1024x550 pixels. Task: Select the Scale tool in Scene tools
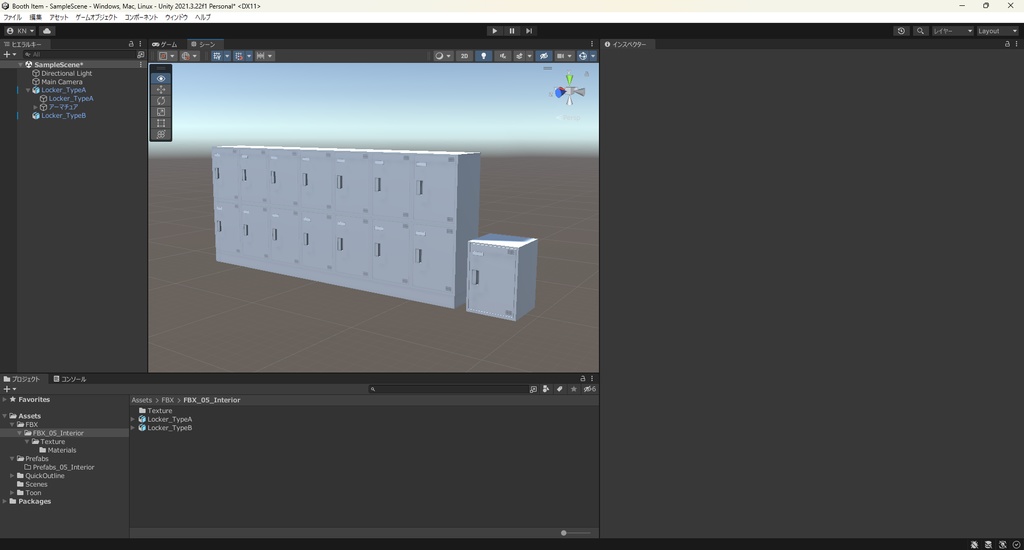coord(161,112)
